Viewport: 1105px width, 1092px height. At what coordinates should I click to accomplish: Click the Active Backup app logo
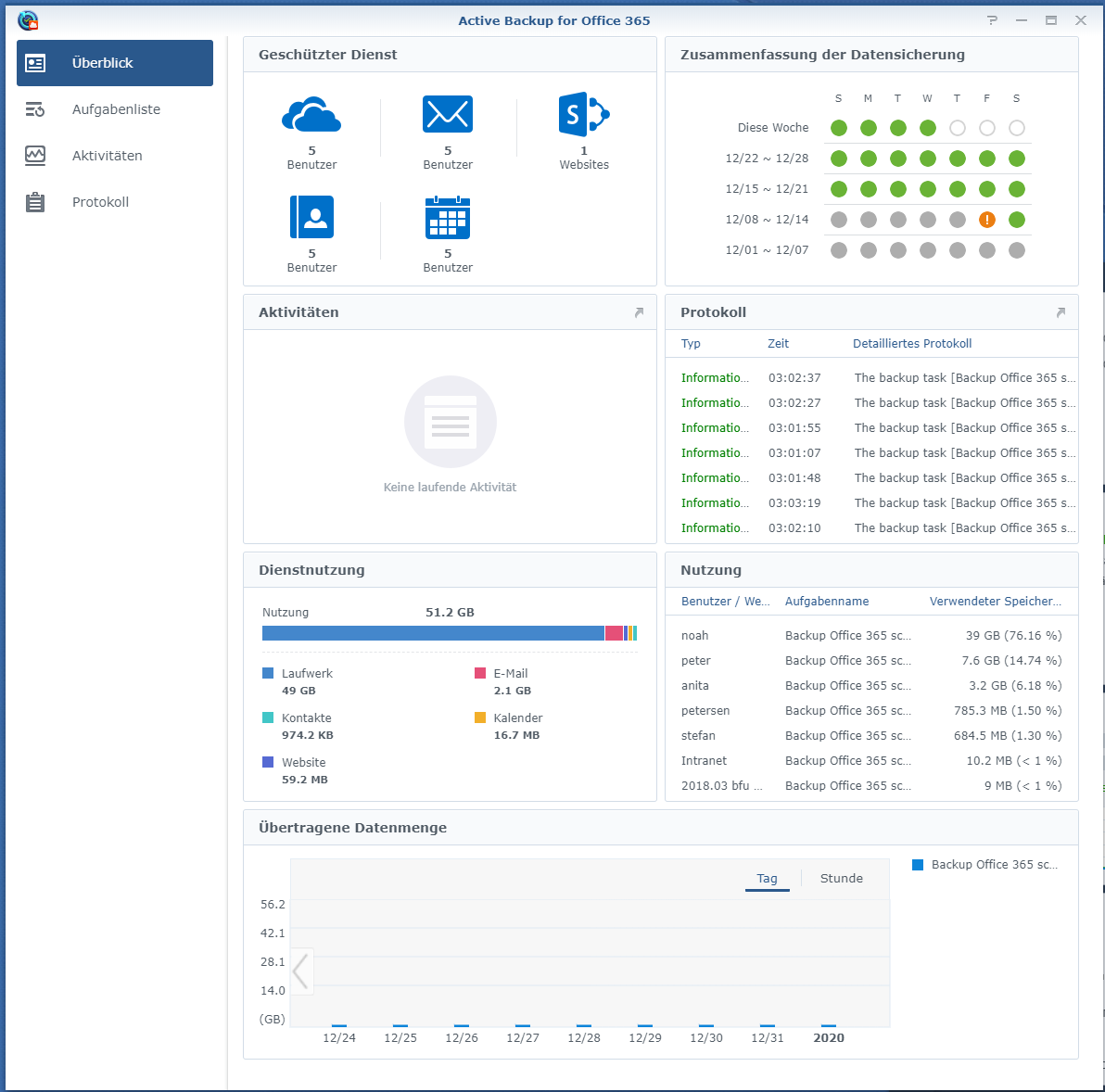(28, 20)
